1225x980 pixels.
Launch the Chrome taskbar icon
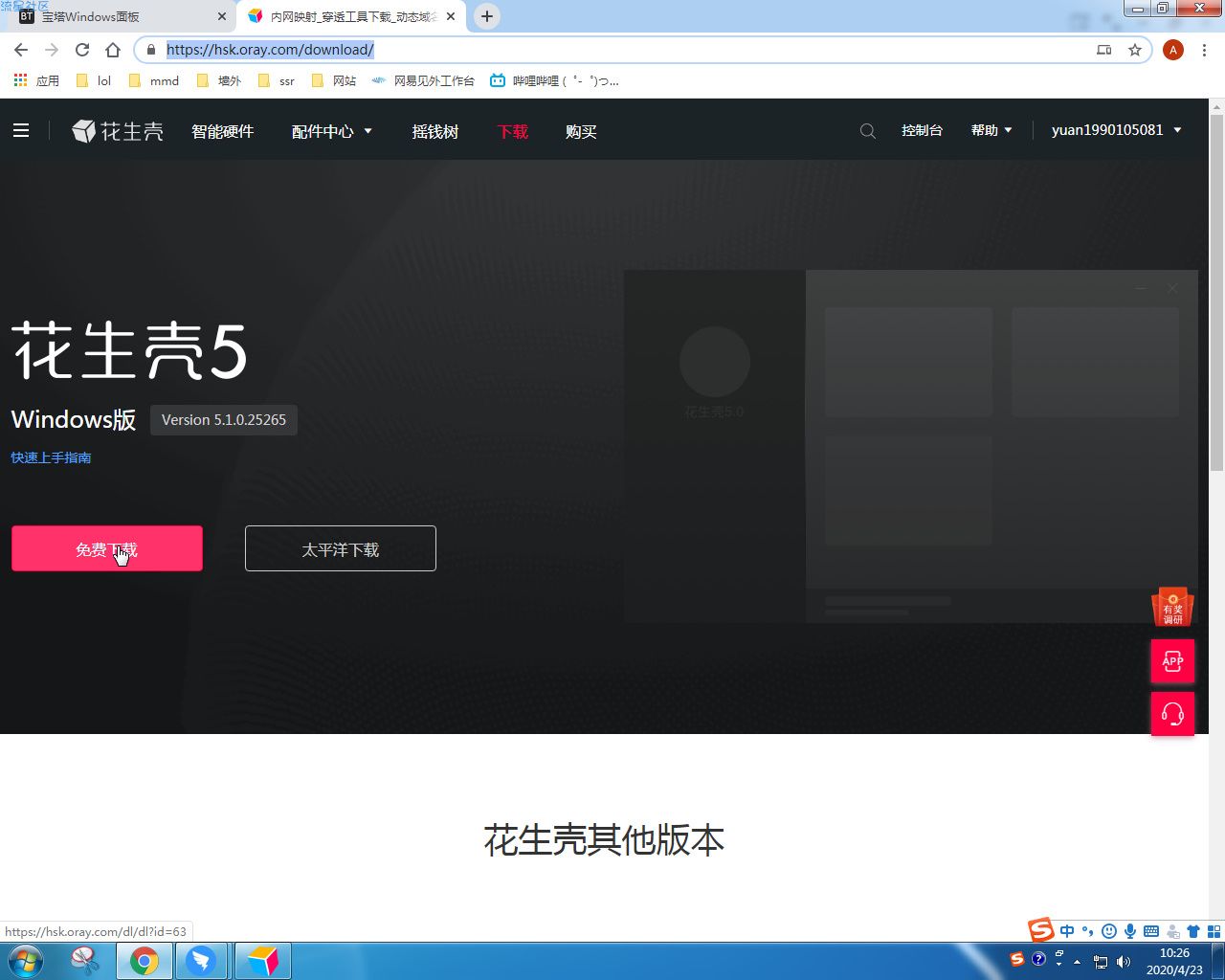[x=145, y=961]
